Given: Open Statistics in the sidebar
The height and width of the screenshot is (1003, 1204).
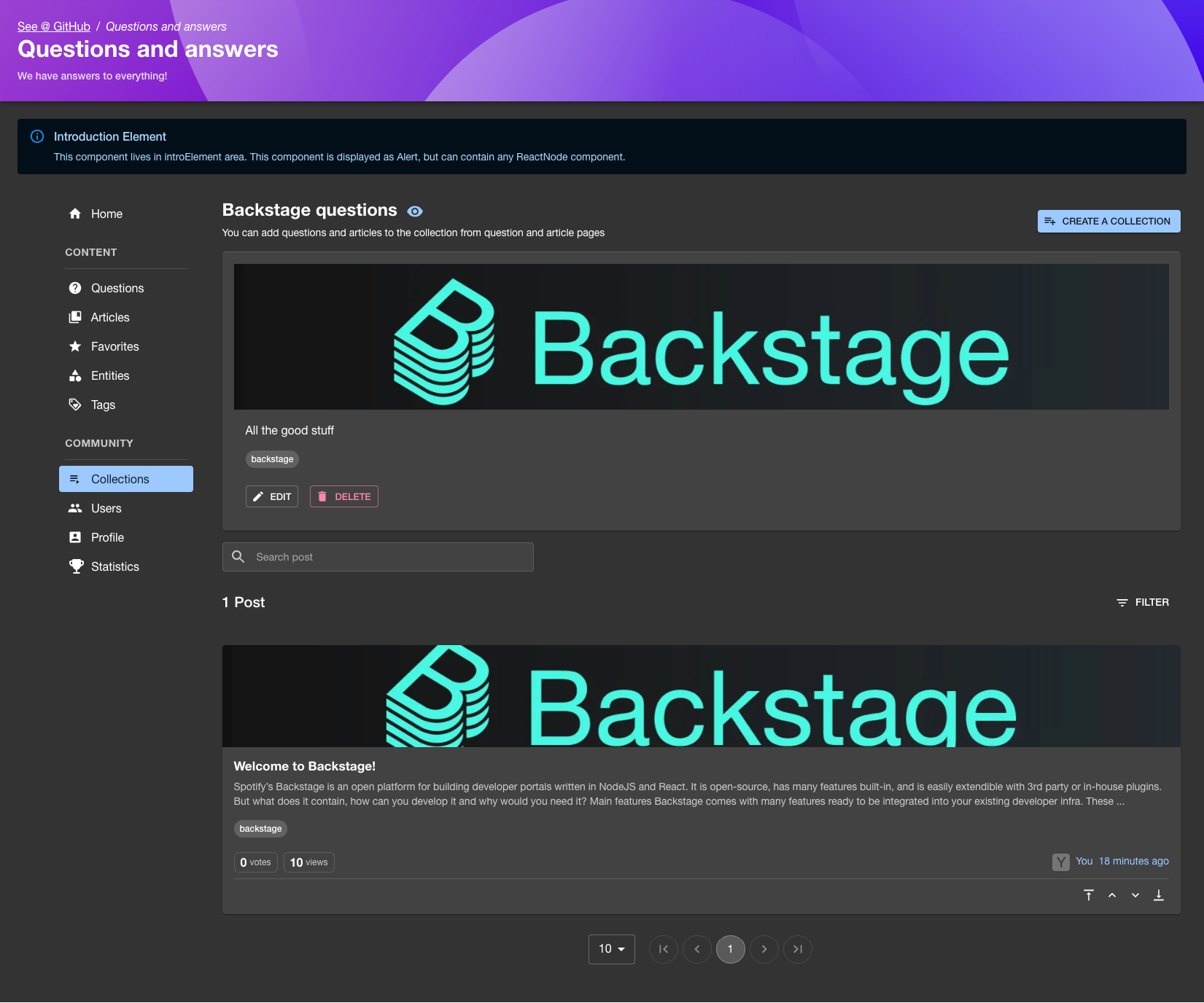Looking at the screenshot, I should click(126, 566).
